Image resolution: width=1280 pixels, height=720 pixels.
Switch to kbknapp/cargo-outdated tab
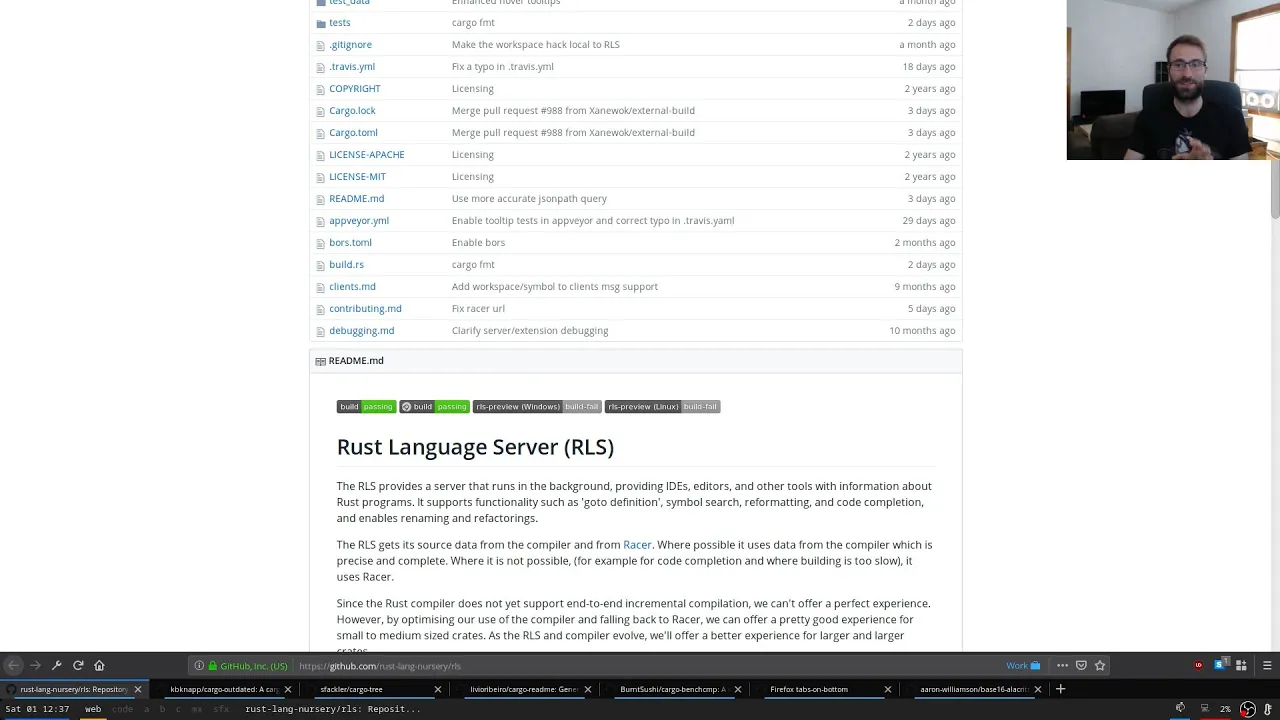[224, 689]
